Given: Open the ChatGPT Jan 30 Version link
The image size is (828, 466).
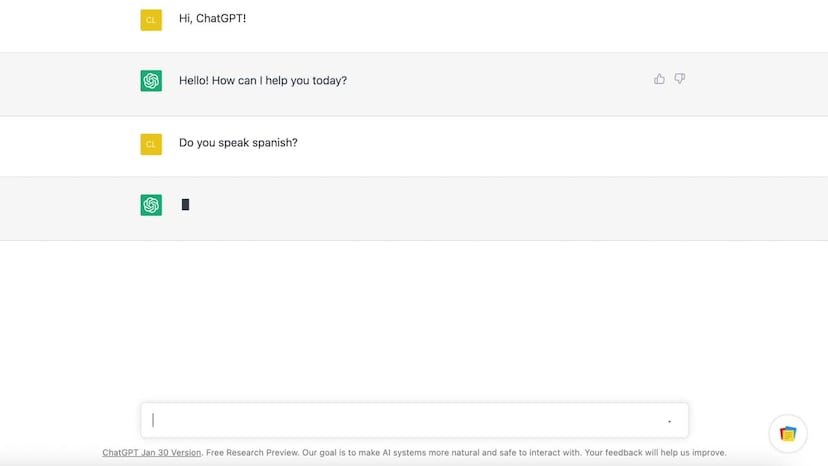Looking at the screenshot, I should [152, 453].
